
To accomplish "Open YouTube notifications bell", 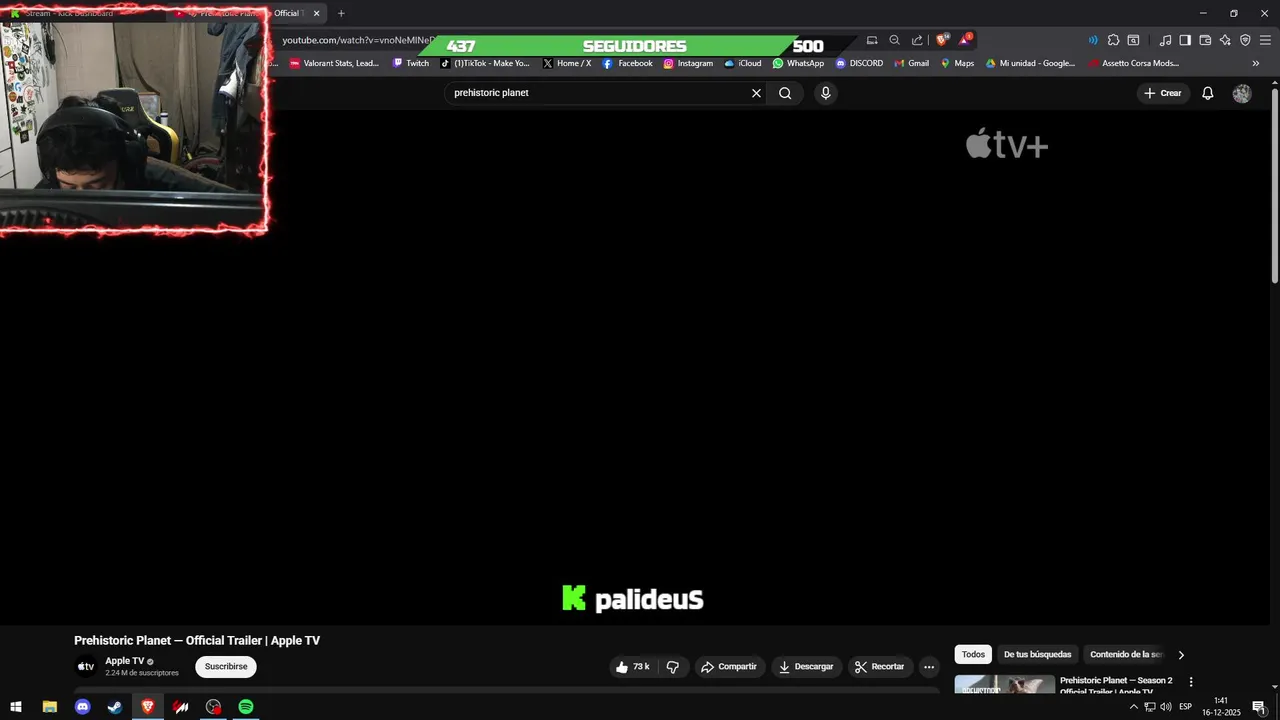I will 1207,93.
